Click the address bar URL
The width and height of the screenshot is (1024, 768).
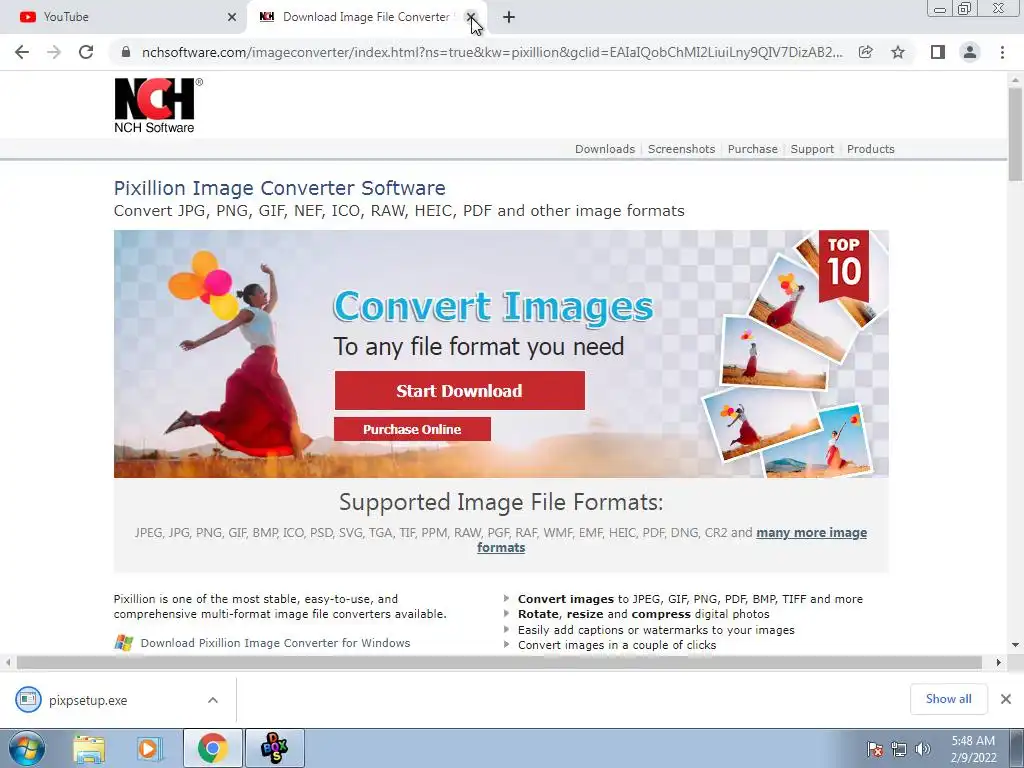click(492, 52)
